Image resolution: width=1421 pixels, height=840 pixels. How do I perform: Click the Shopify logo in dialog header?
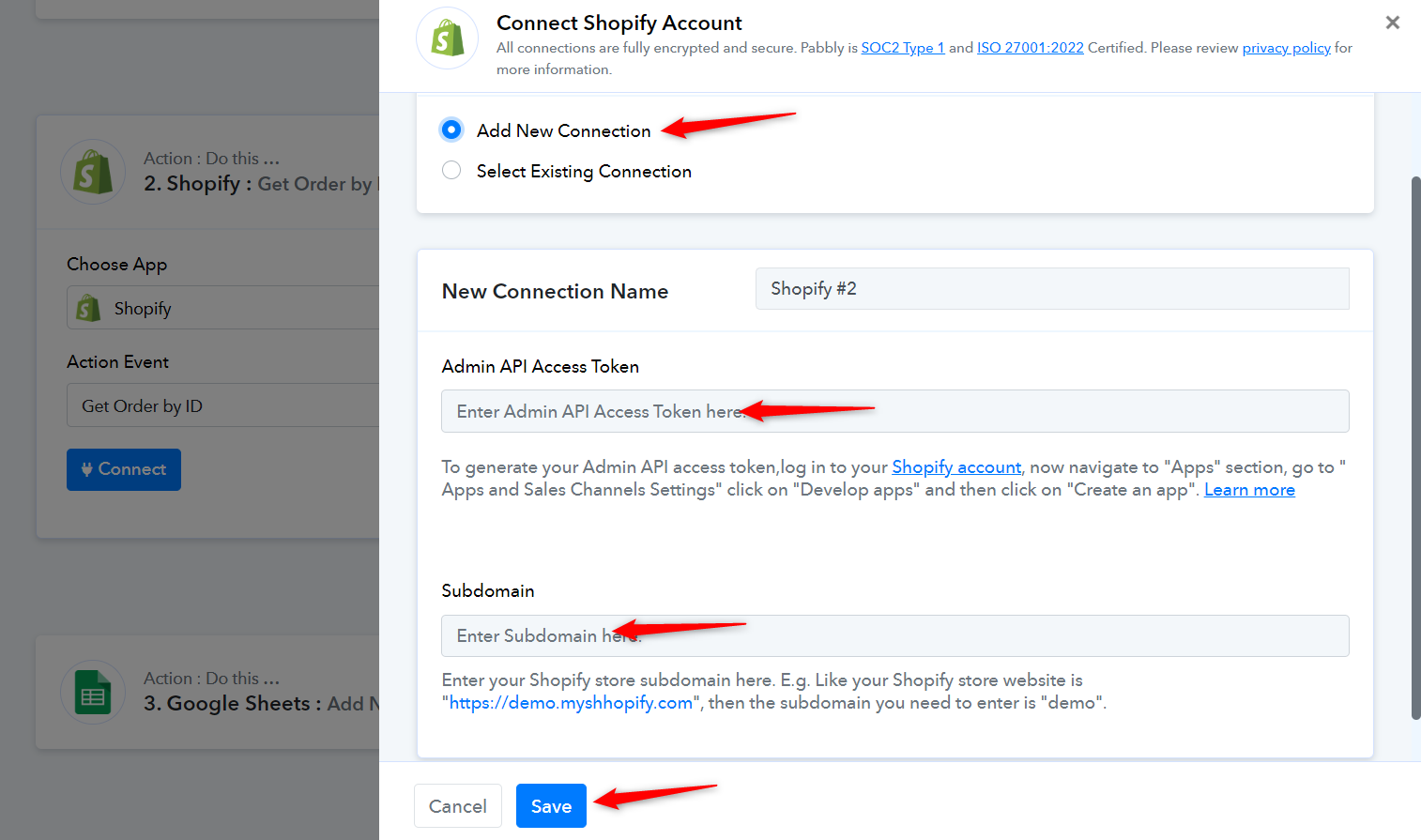click(448, 38)
